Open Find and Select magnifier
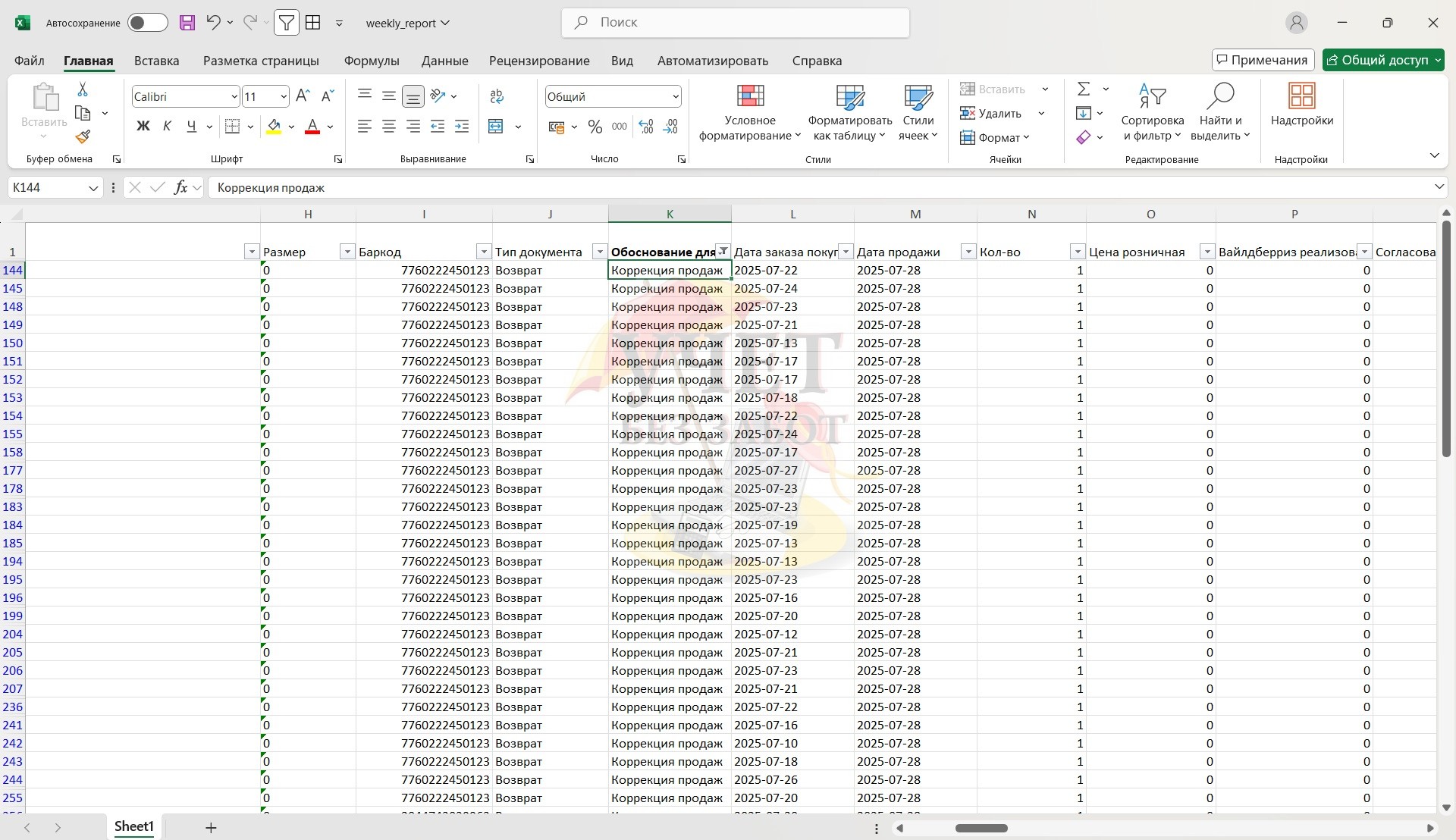1456x840 pixels. 1219,96
